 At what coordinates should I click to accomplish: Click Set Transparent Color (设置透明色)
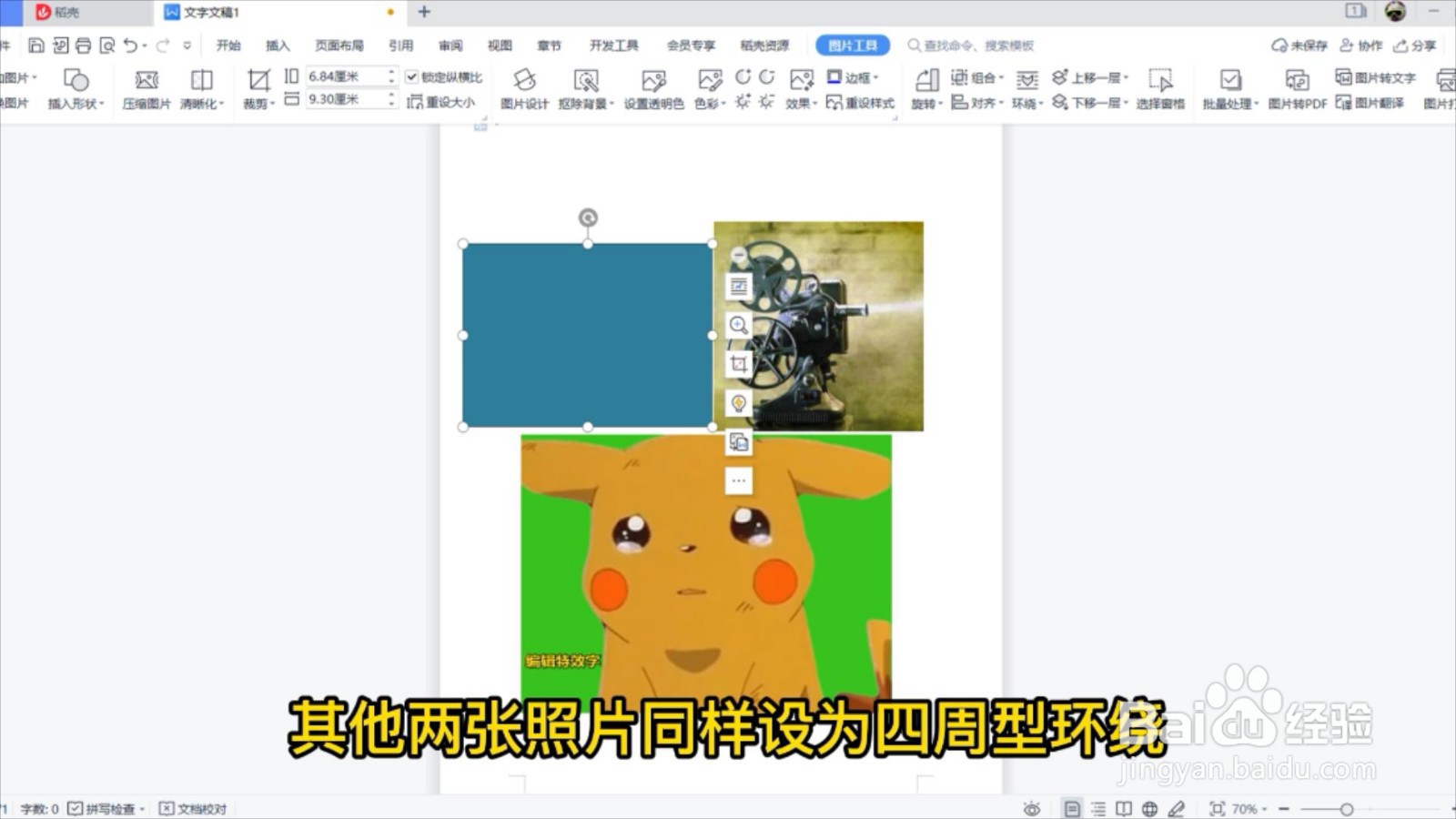(653, 89)
